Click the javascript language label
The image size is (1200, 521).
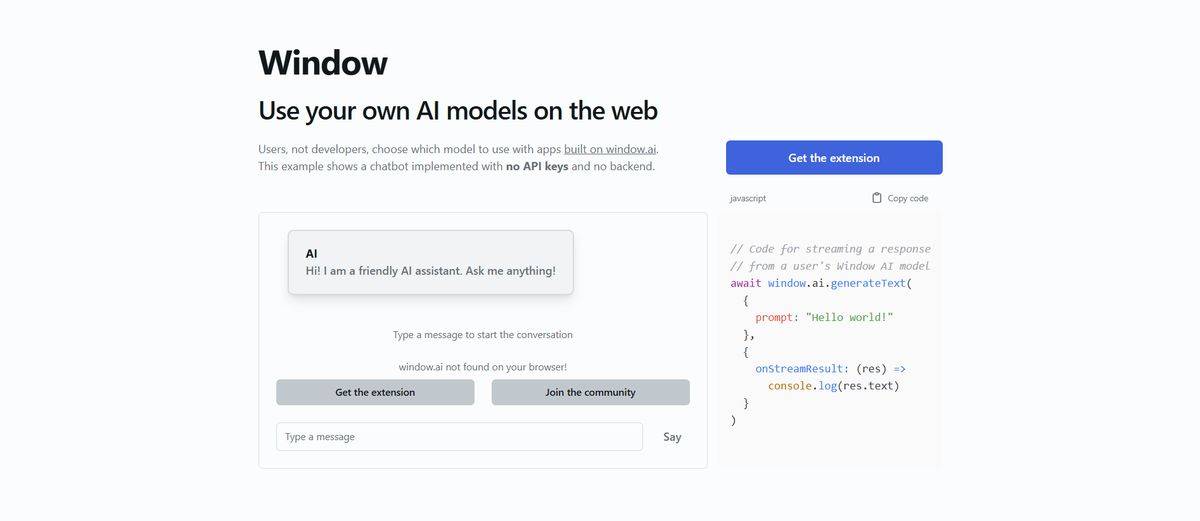coord(748,198)
